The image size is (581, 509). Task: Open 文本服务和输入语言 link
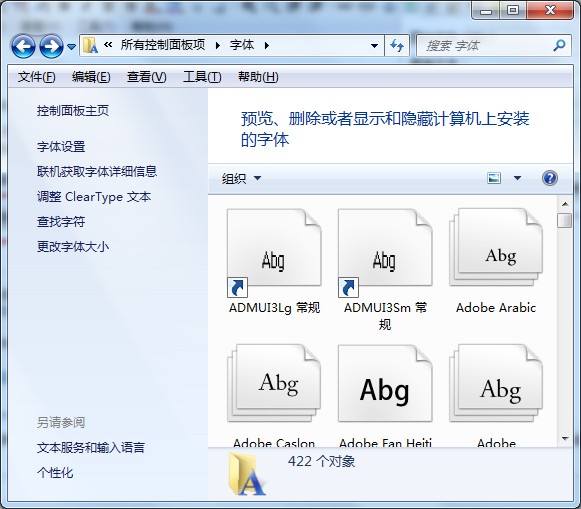click(x=91, y=448)
